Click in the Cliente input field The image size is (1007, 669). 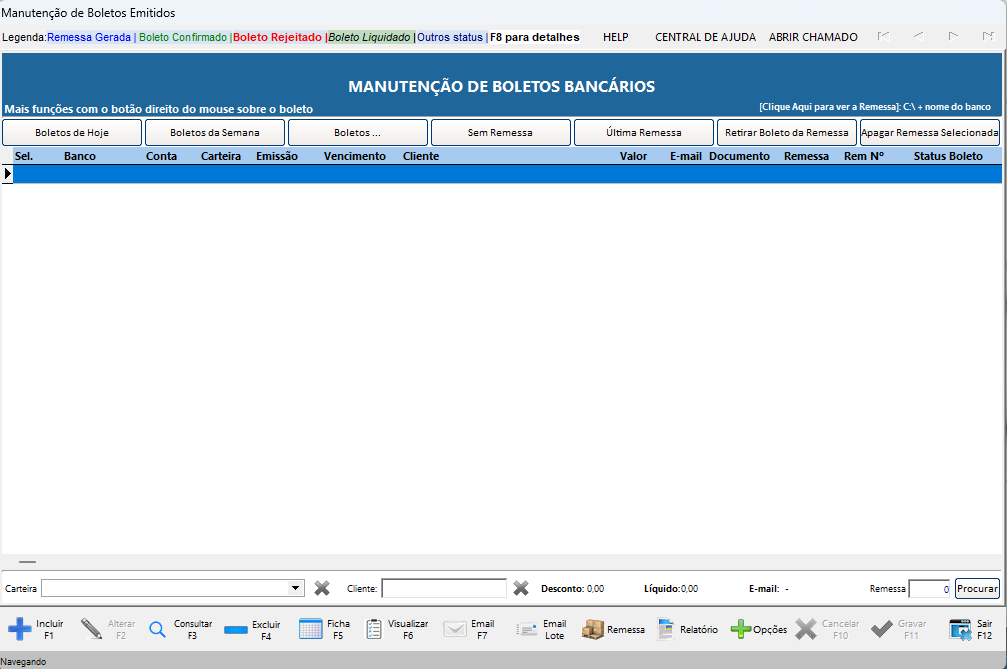point(444,588)
